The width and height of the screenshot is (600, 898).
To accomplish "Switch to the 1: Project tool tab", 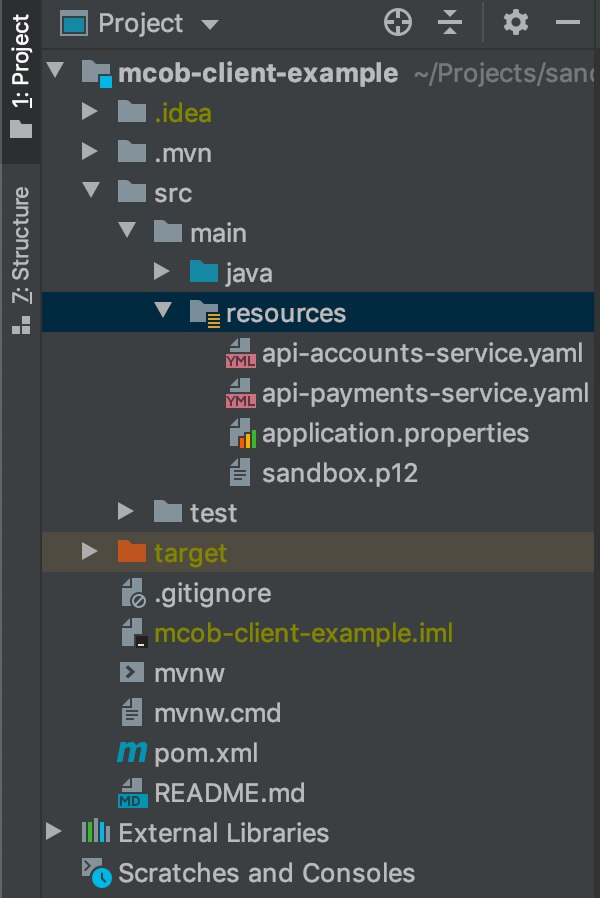I will (21, 70).
